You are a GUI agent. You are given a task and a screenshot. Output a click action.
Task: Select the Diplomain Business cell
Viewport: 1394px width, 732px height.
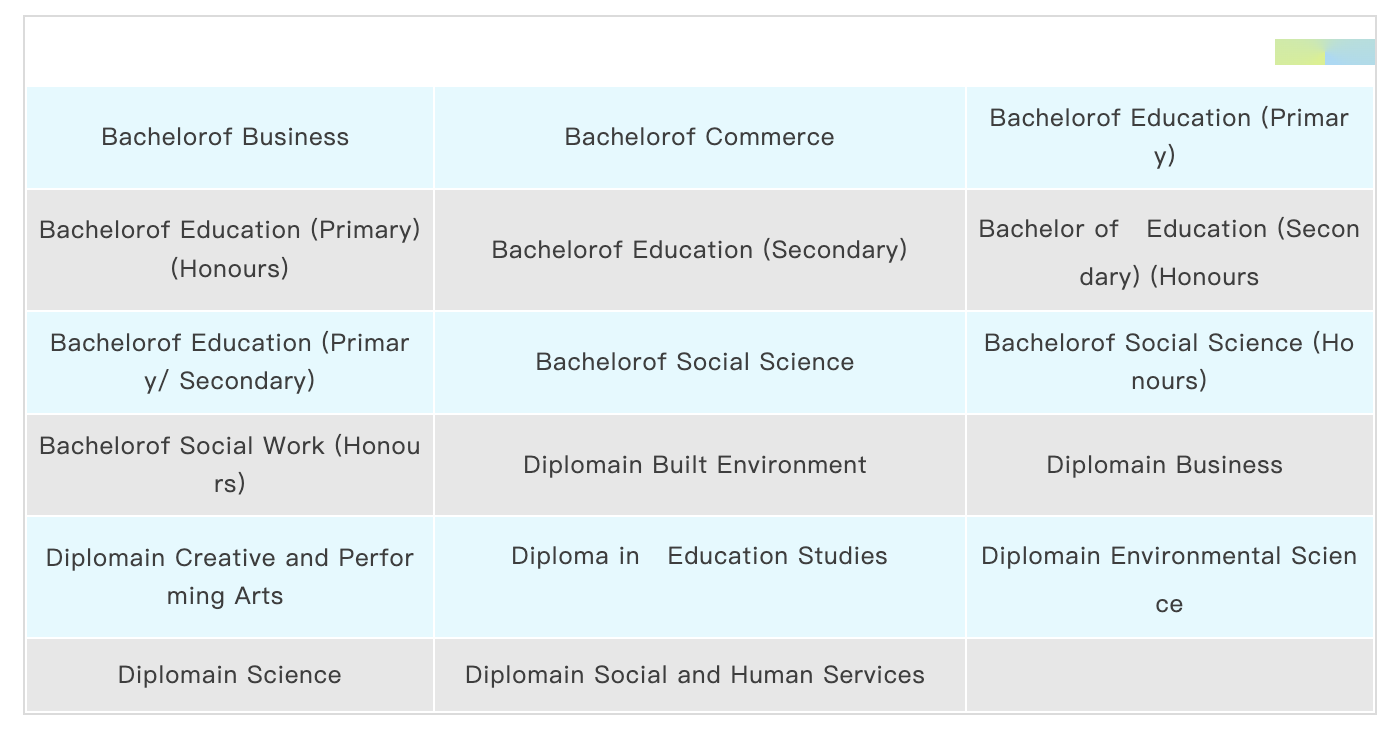(x=1164, y=465)
